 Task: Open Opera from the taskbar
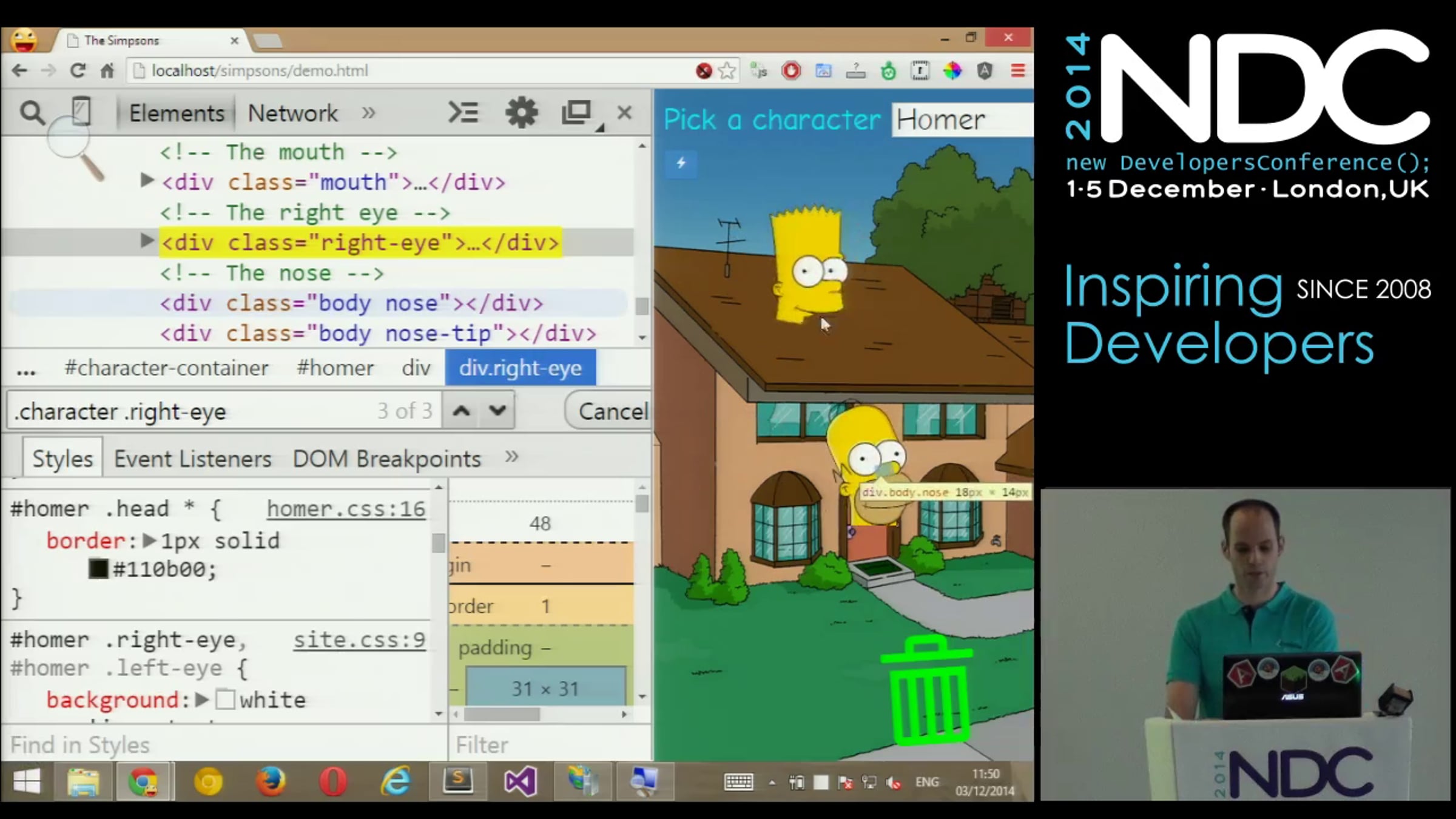click(333, 781)
